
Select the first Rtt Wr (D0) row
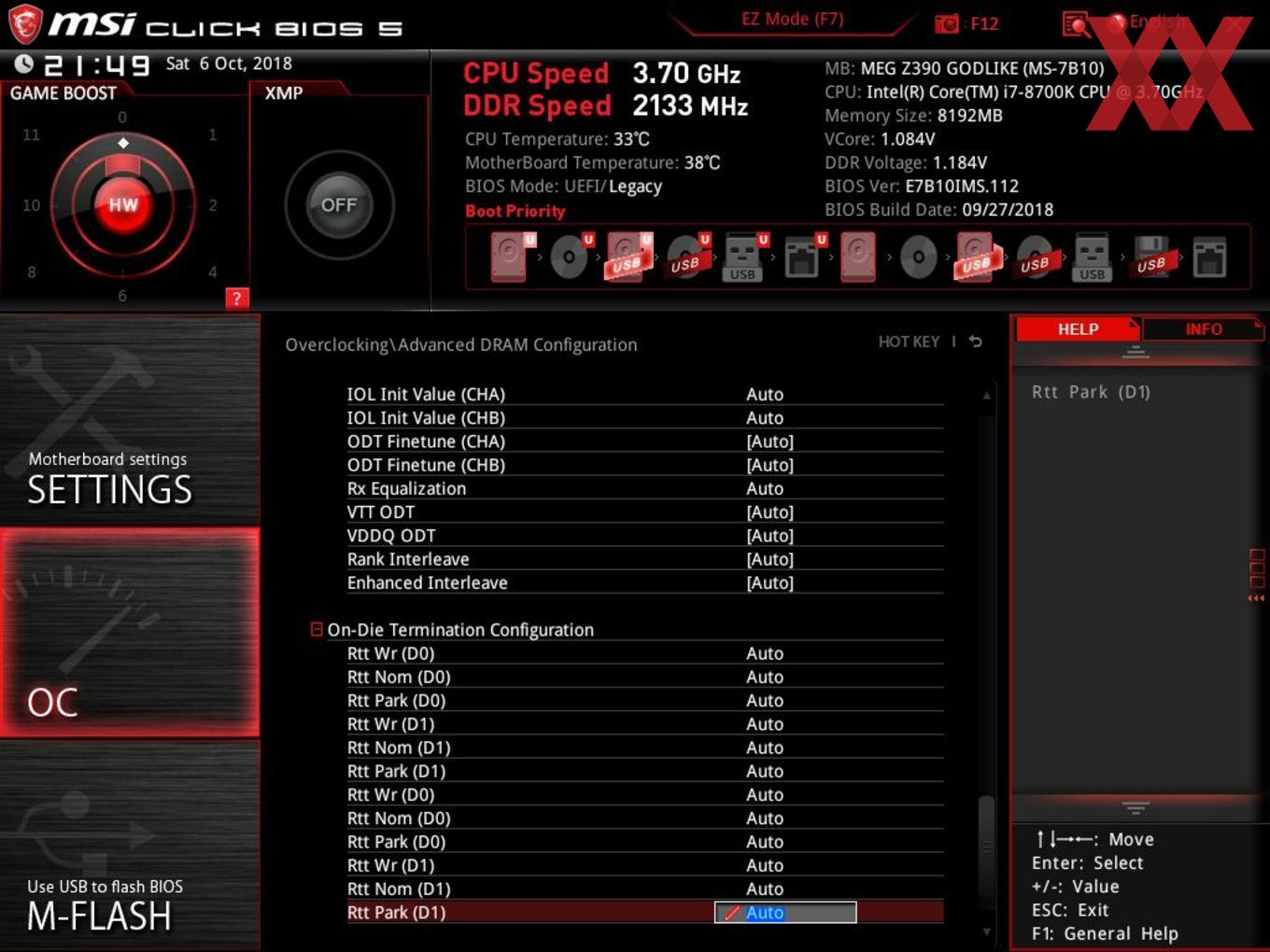click(644, 653)
